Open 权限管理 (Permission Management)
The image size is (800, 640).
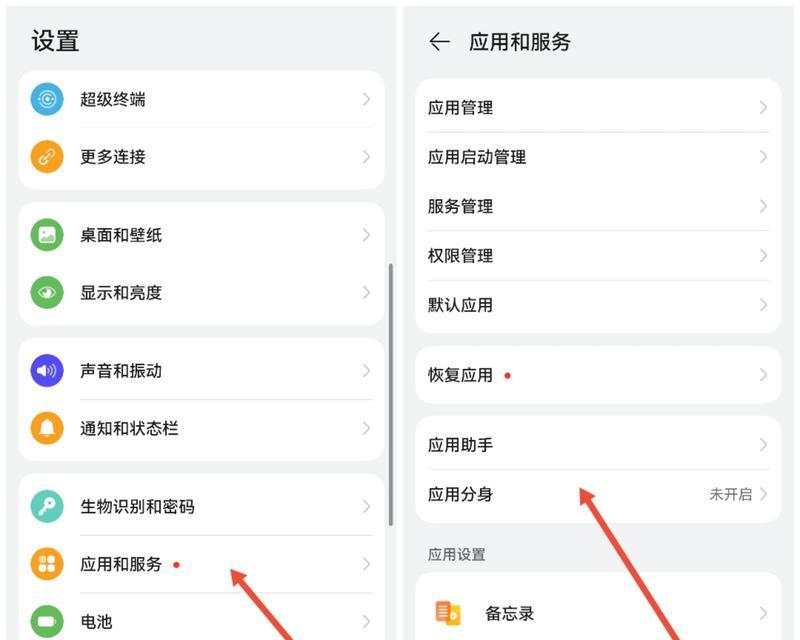tap(460, 256)
